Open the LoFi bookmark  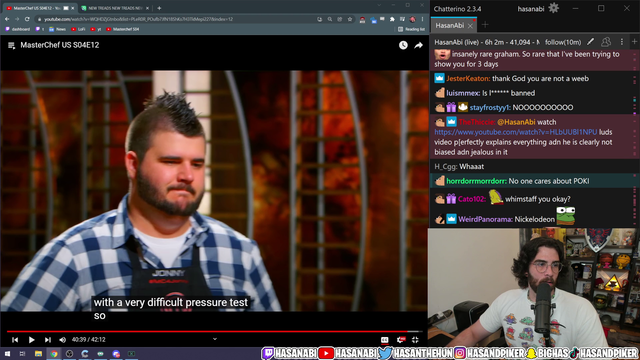(x=78, y=29)
